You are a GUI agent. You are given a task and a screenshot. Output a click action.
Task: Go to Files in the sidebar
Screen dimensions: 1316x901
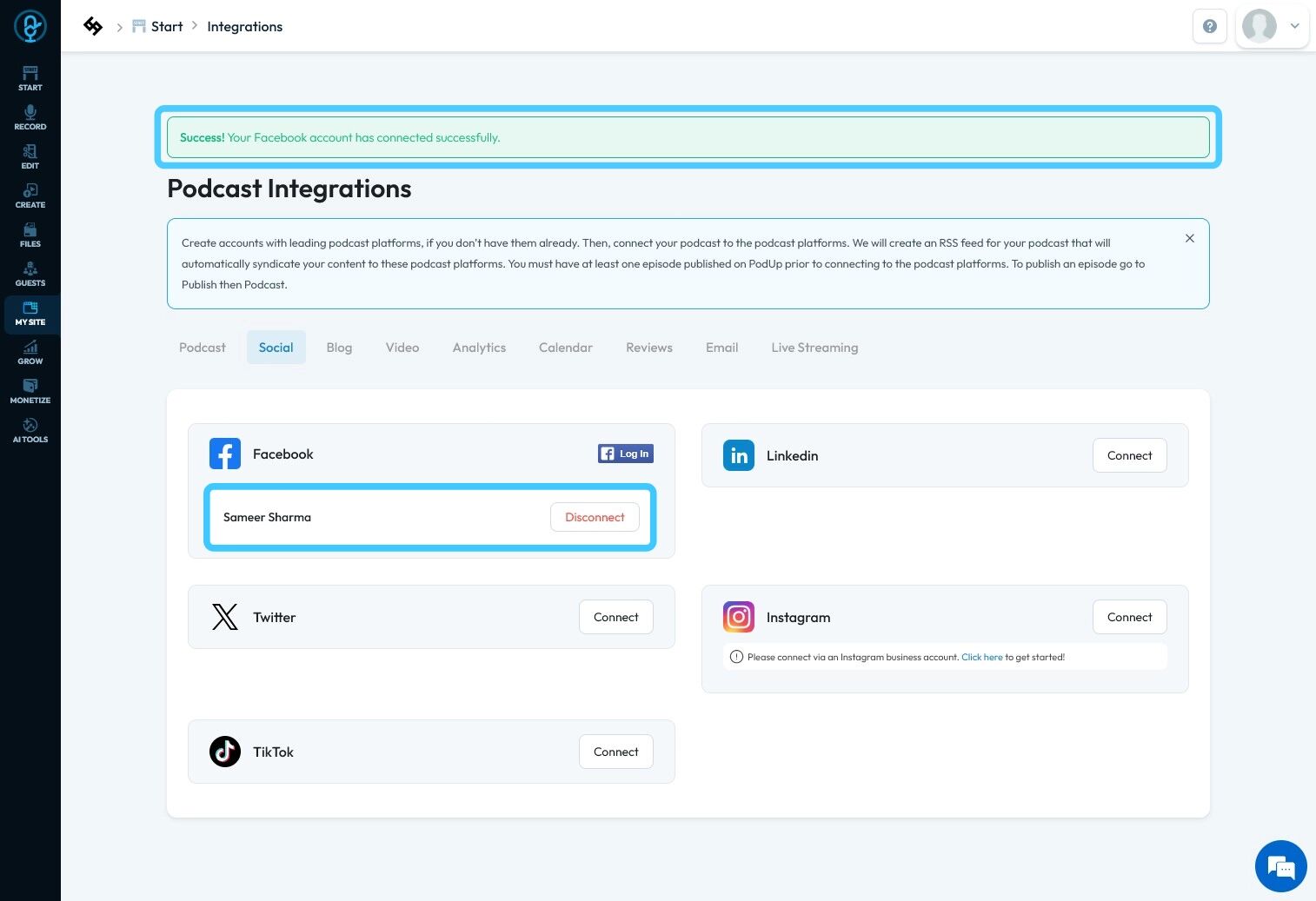[x=30, y=235]
